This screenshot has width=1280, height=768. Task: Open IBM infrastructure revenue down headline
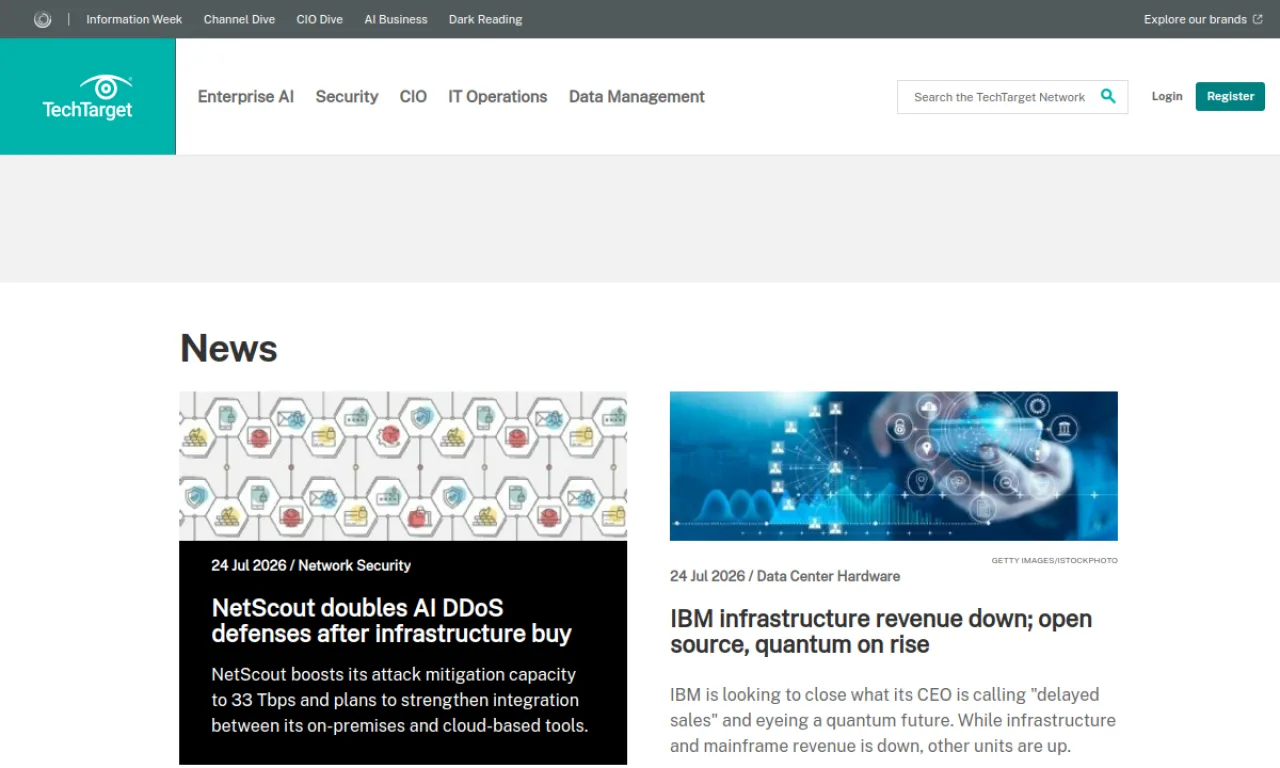pyautogui.click(x=881, y=631)
